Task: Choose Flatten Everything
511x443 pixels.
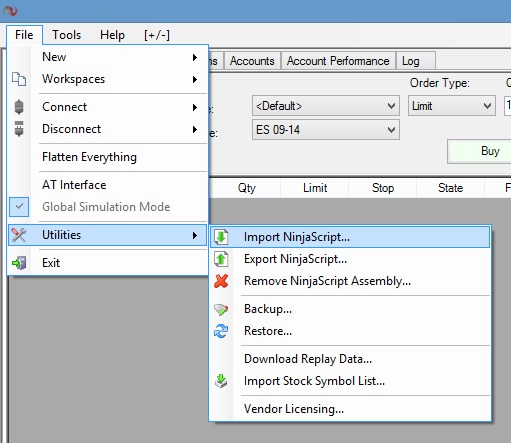Action: (107, 157)
